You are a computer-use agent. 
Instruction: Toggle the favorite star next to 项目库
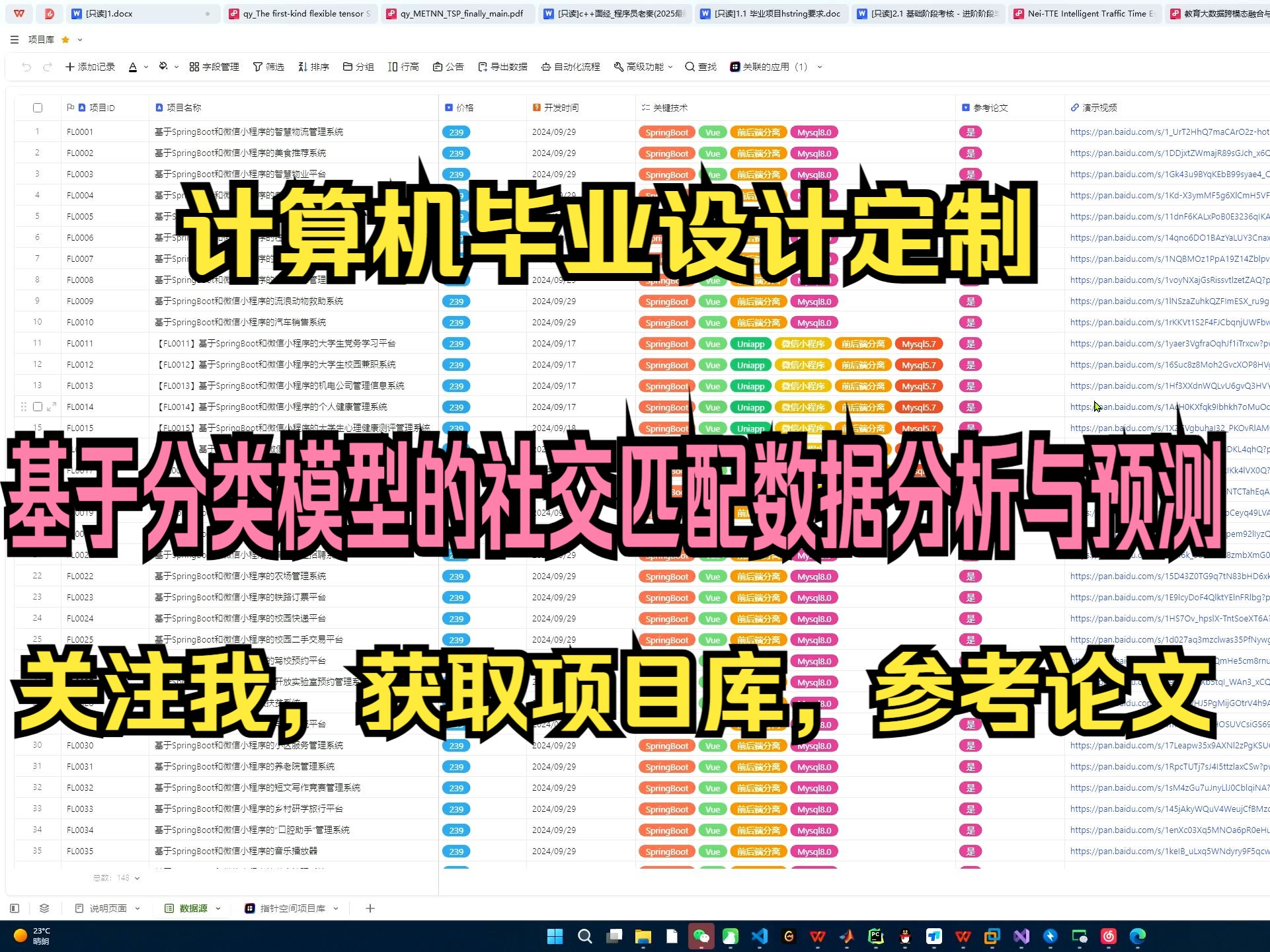click(x=65, y=40)
